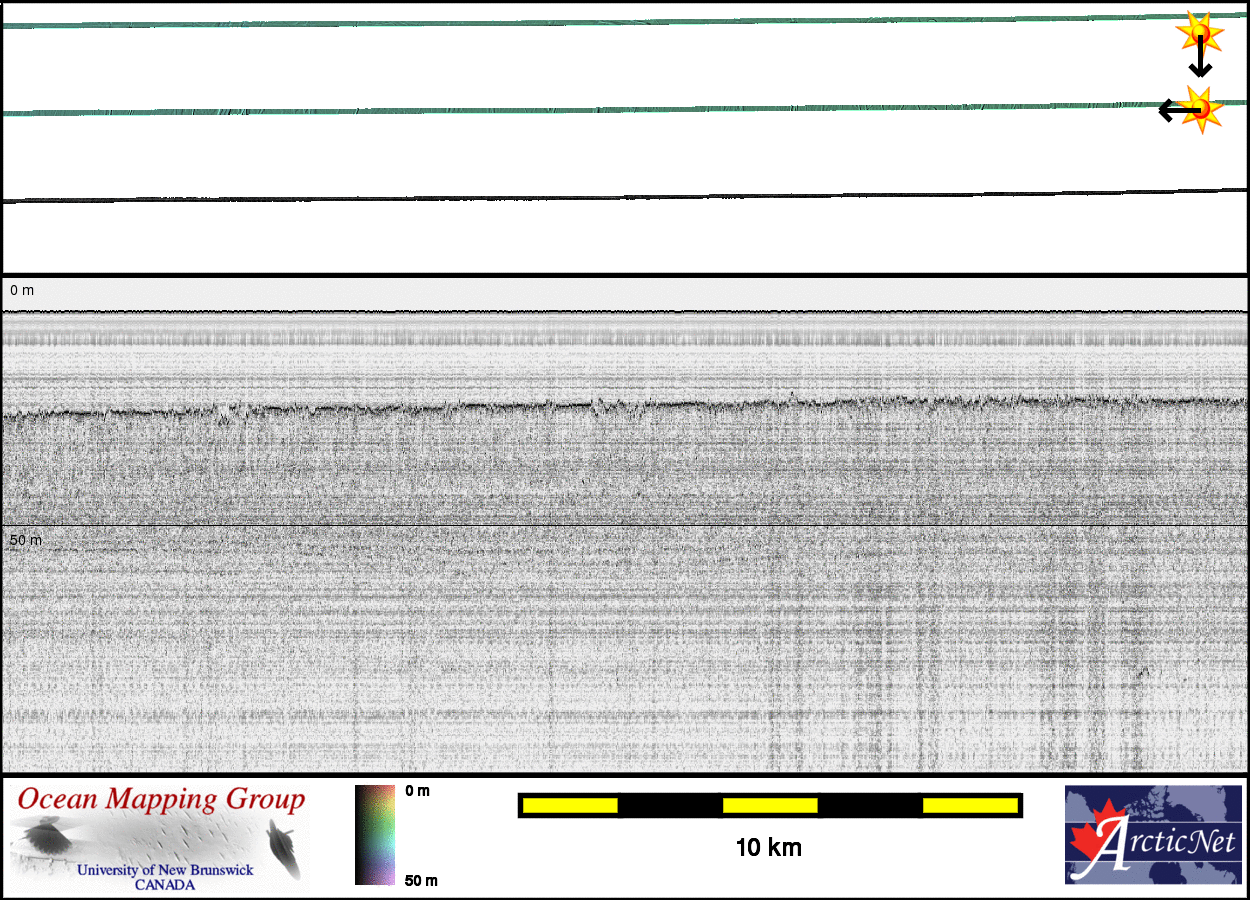Viewport: 1250px width, 900px height.
Task: Click the left-pointing black arrow
Action: pyautogui.click(x=1170, y=110)
